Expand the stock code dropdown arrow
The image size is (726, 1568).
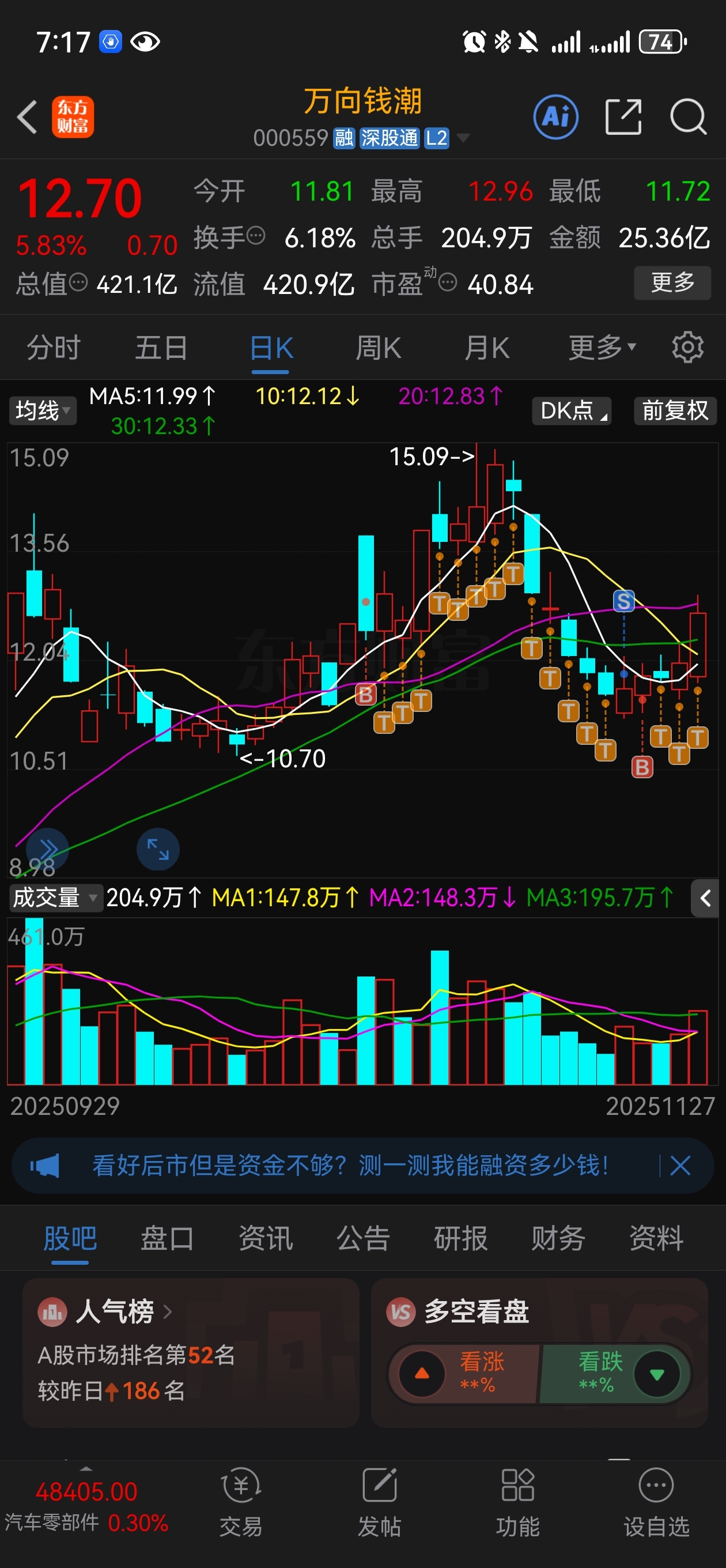pyautogui.click(x=463, y=138)
